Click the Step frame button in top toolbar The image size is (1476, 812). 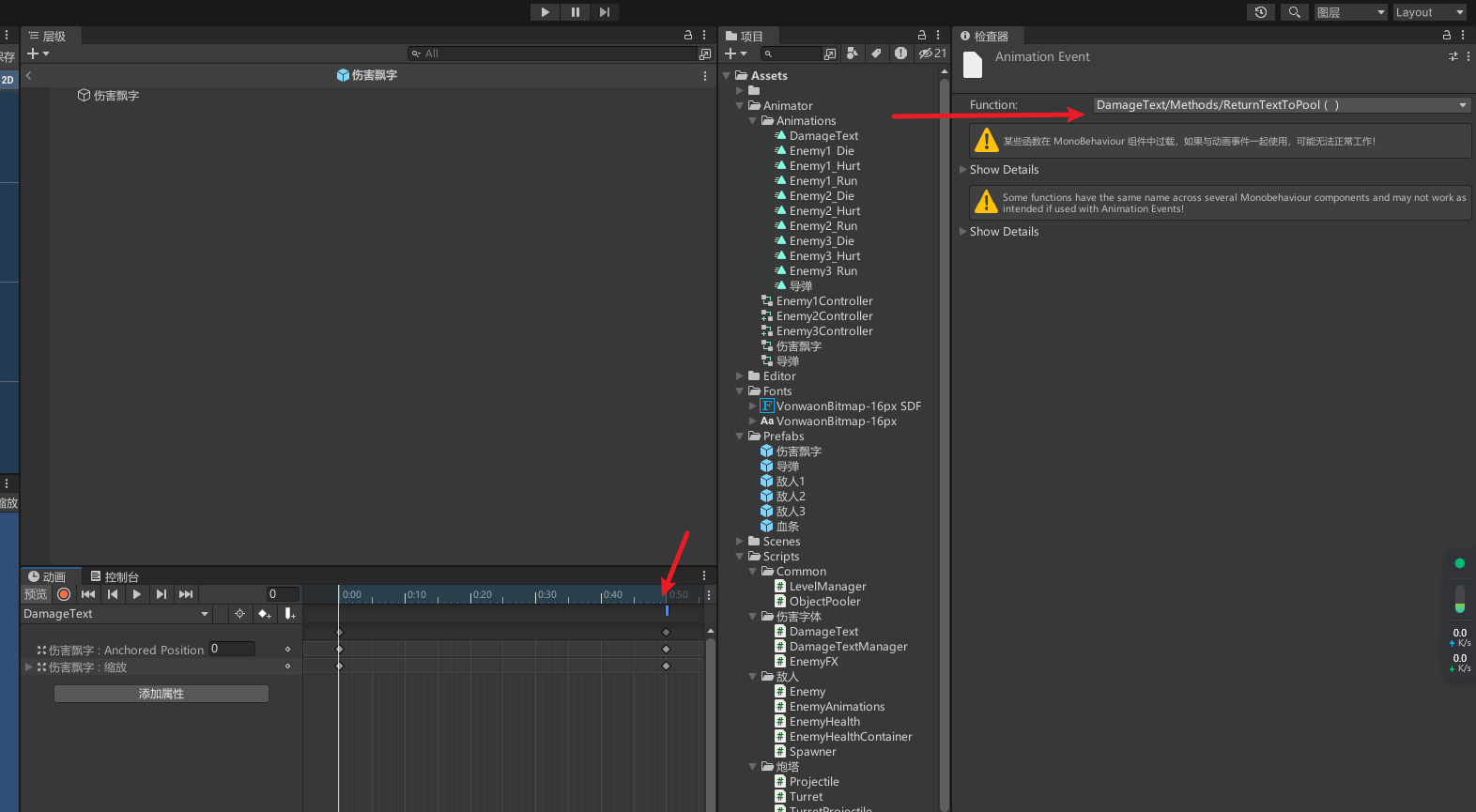pos(605,12)
